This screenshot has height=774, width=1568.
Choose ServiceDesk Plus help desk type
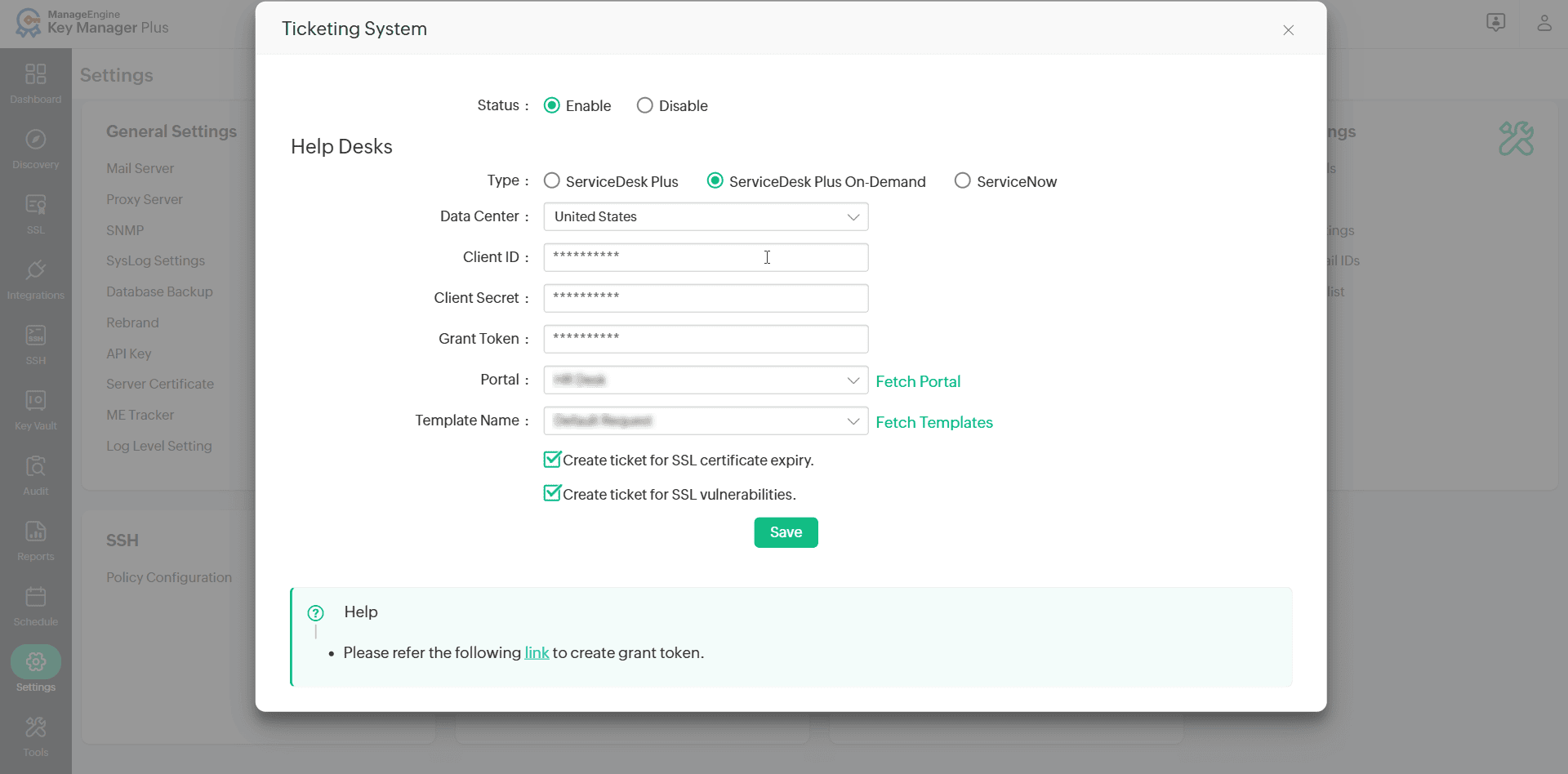coord(552,180)
